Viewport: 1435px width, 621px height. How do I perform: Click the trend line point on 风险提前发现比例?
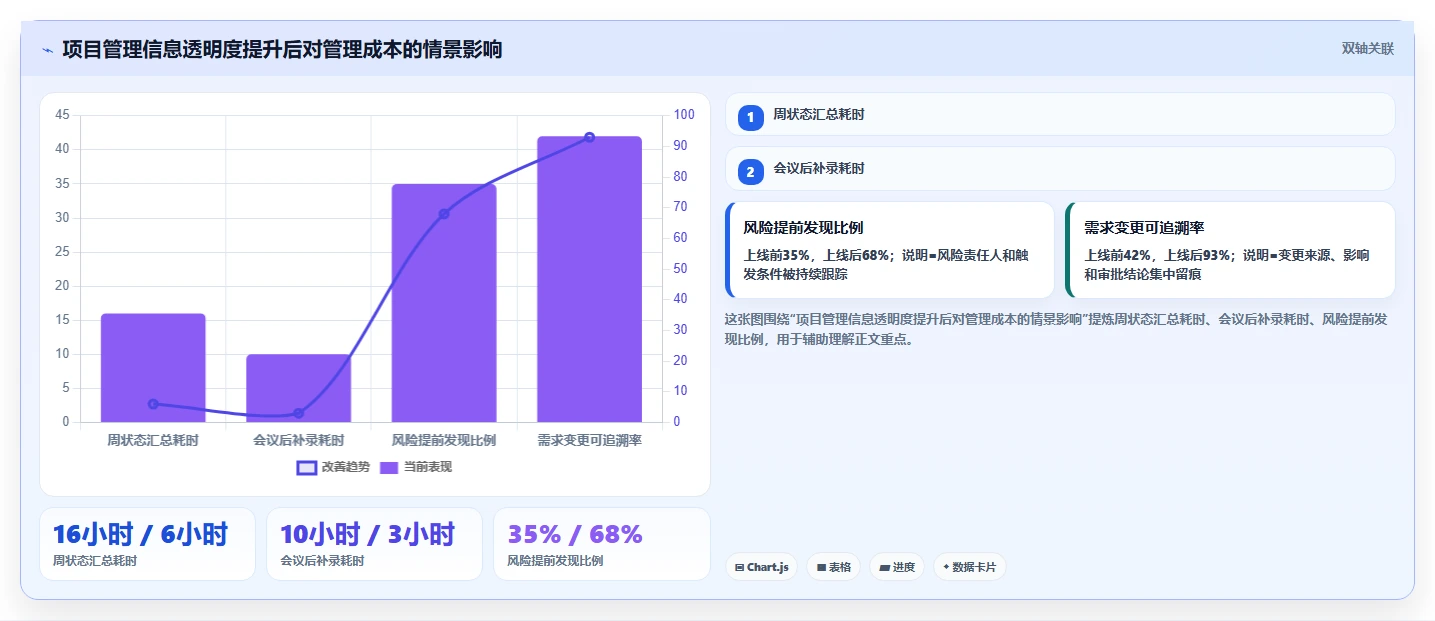[x=444, y=214]
